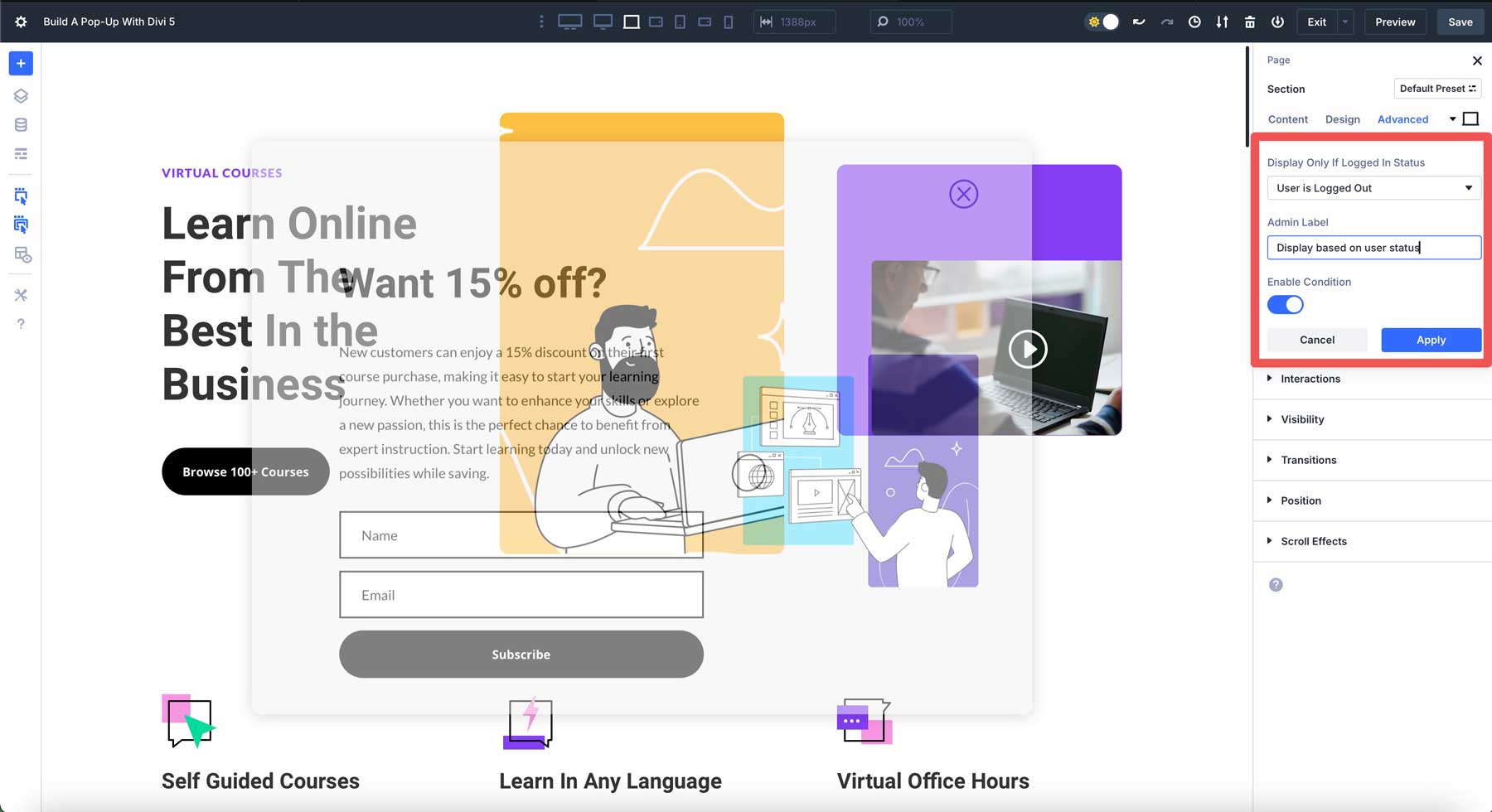Expand the Scroll Effects section

coord(1314,541)
